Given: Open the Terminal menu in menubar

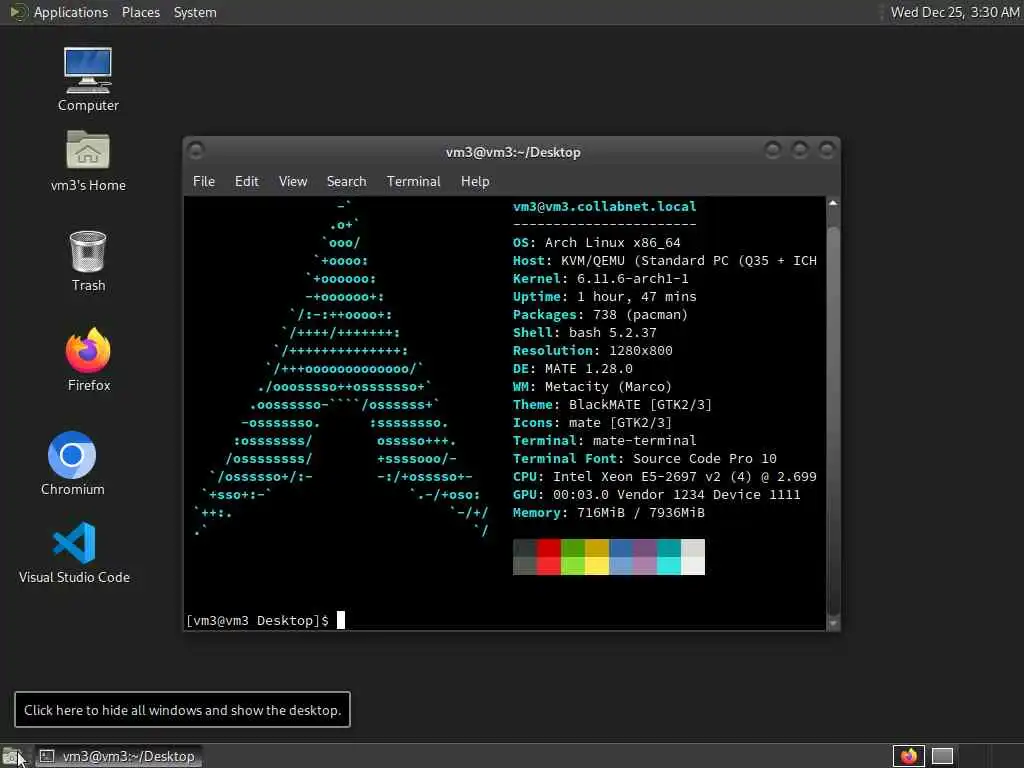Looking at the screenshot, I should click(x=413, y=181).
